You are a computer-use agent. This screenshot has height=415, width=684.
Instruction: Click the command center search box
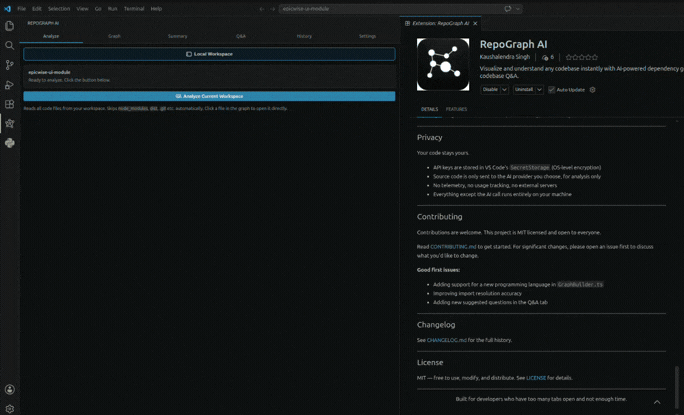tap(390, 9)
